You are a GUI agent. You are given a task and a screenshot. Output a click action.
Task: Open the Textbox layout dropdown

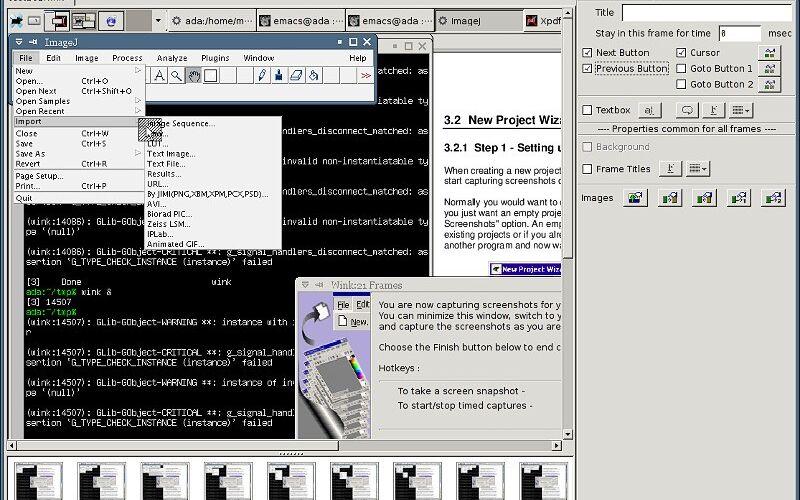(x=740, y=110)
